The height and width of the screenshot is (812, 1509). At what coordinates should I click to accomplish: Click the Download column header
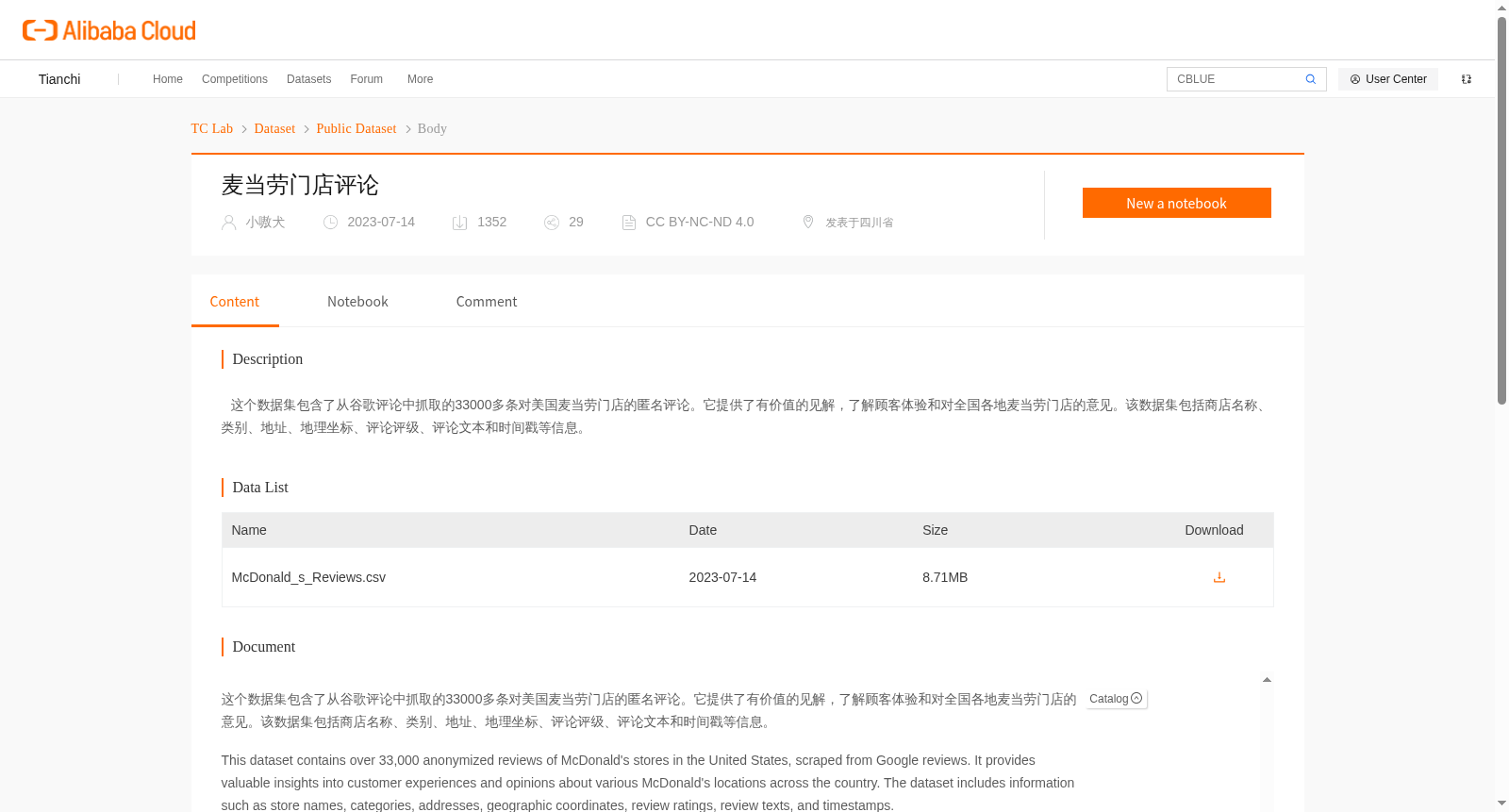pos(1214,530)
